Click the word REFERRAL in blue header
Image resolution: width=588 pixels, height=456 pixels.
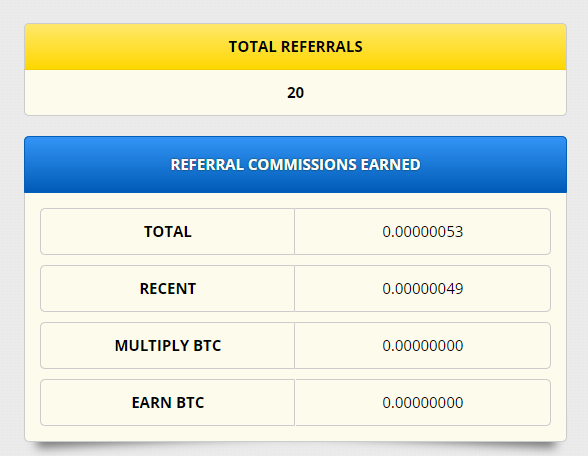[207, 165]
